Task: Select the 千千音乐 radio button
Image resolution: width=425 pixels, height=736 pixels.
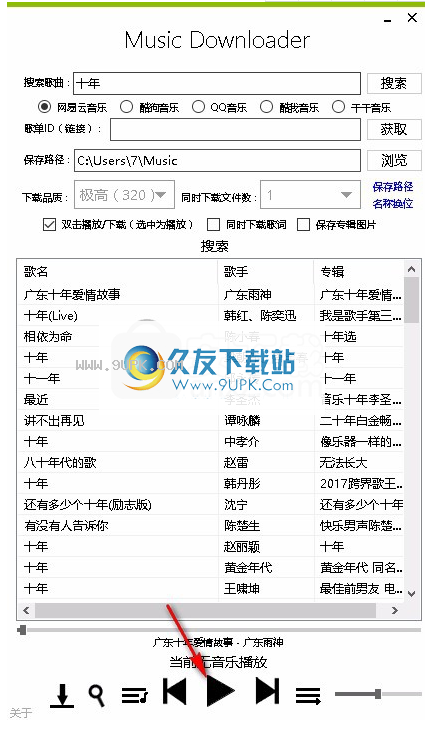Action: (x=338, y=107)
